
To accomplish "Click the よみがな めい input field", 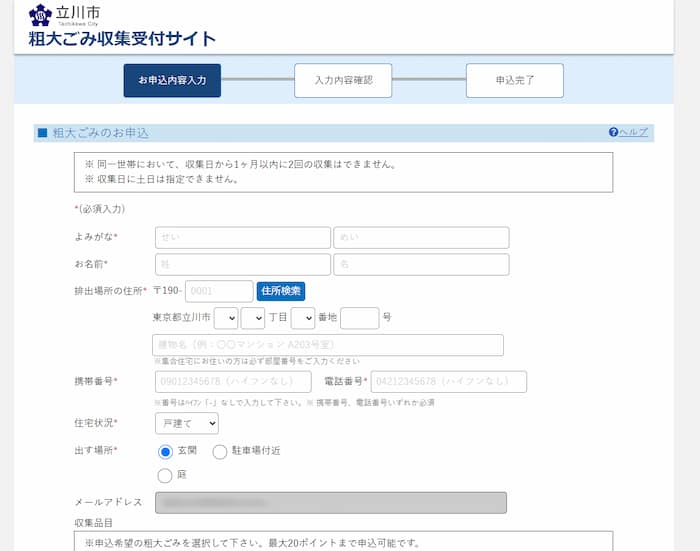I will [x=421, y=237].
